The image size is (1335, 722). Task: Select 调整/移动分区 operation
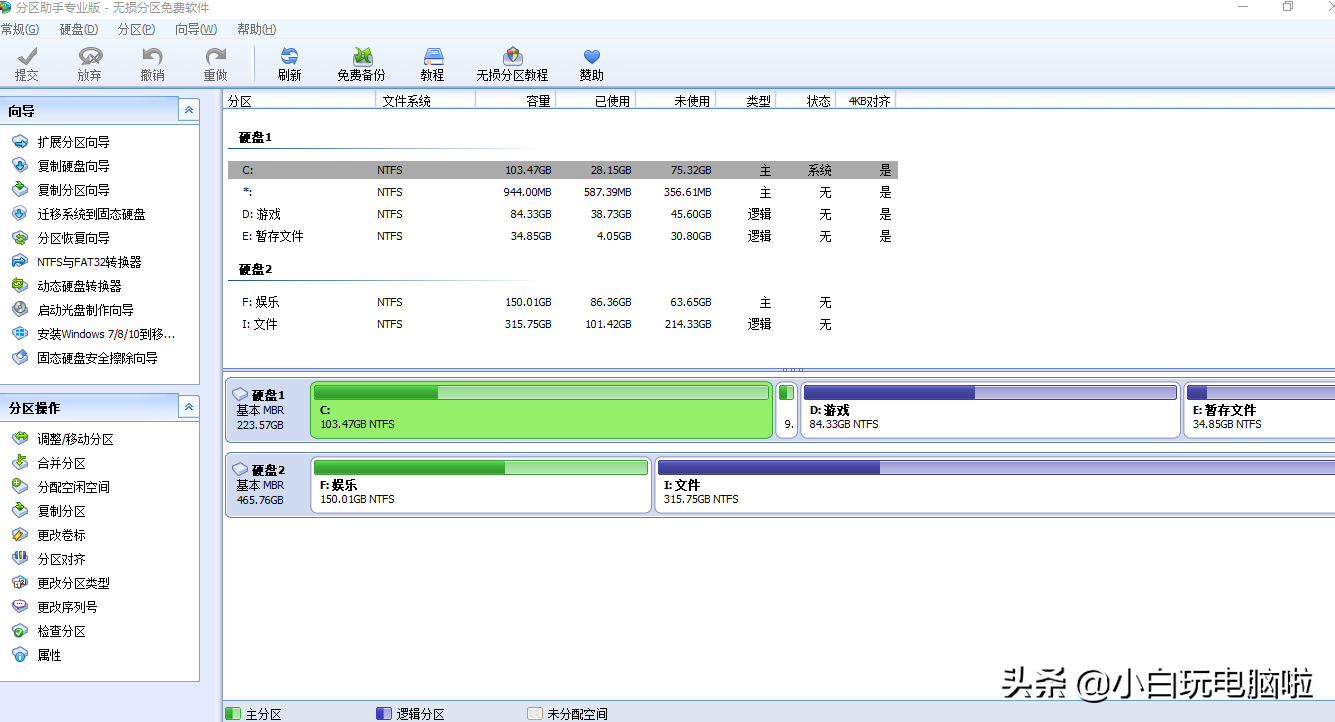tap(75, 439)
